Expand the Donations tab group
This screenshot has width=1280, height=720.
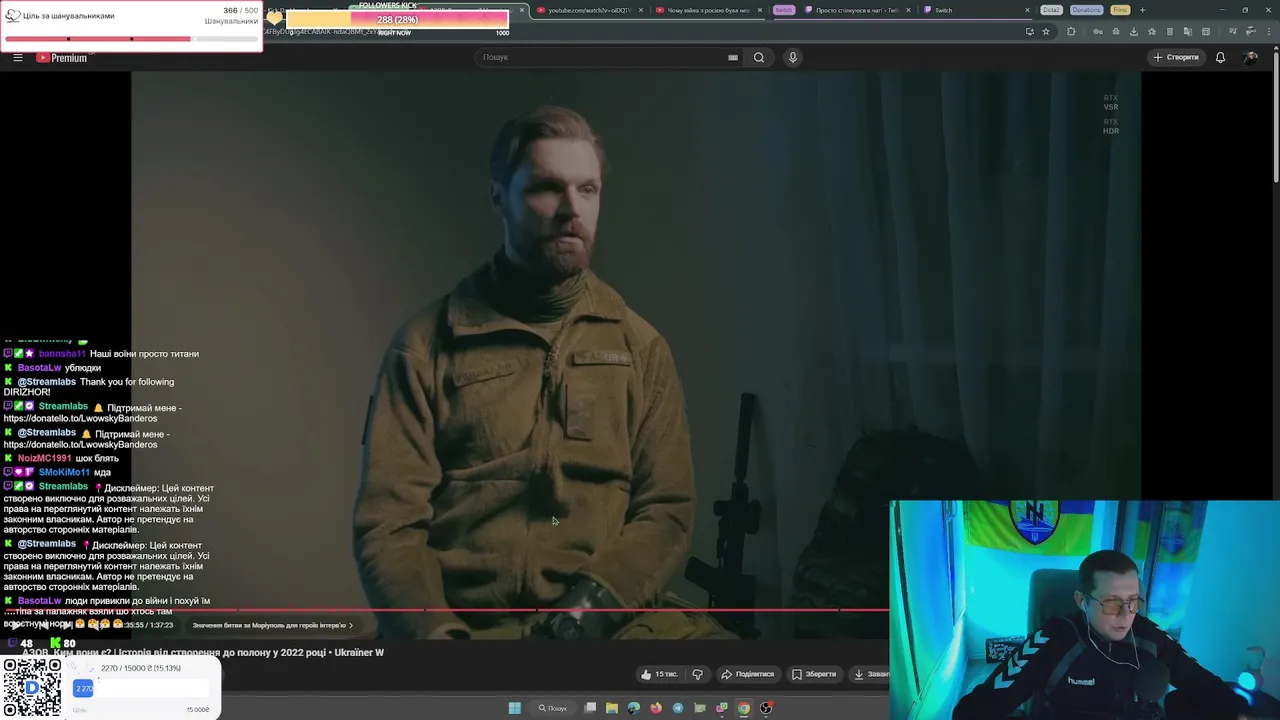coord(1086,10)
